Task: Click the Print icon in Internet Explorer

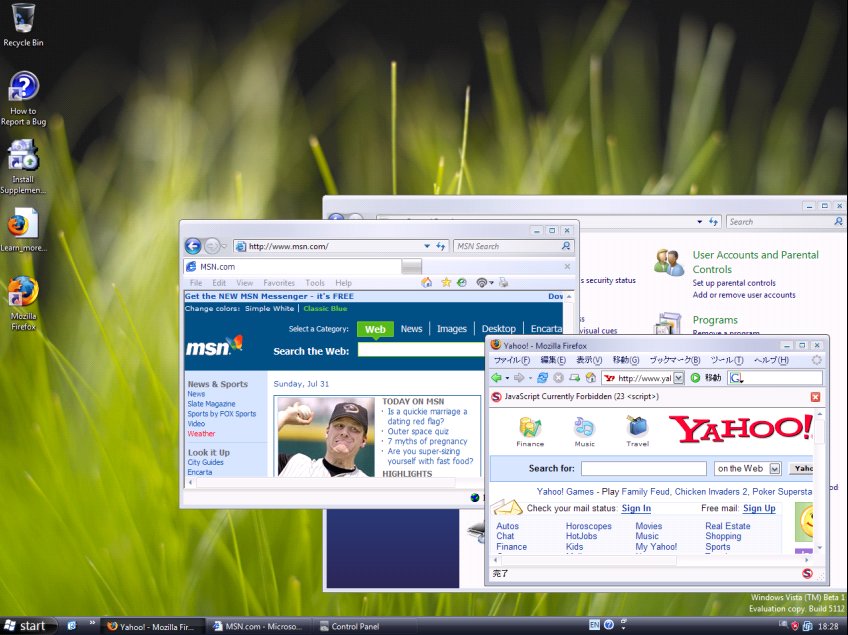Action: 504,282
